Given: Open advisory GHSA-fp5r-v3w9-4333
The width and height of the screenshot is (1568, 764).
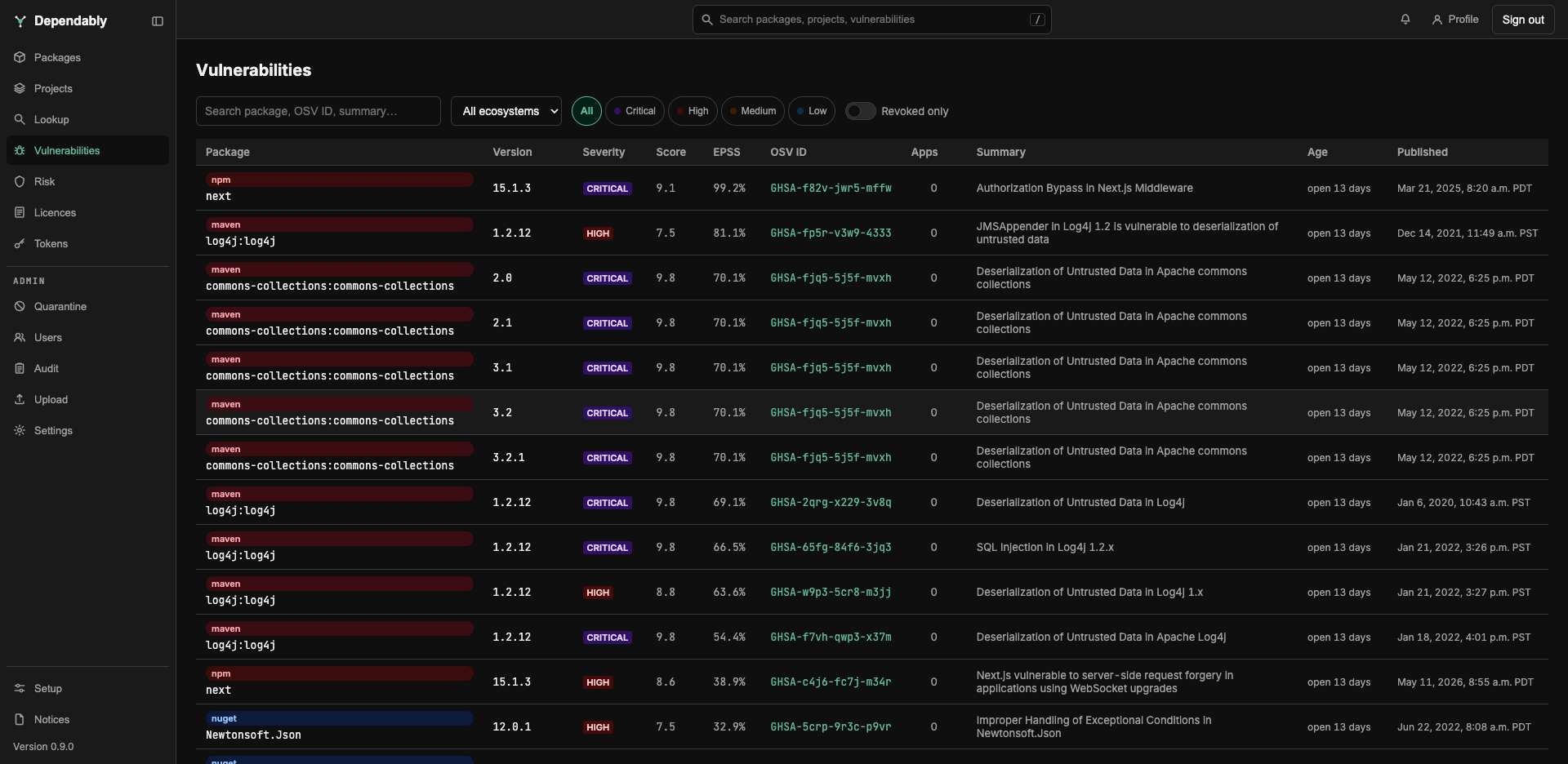Looking at the screenshot, I should pyautogui.click(x=831, y=233).
